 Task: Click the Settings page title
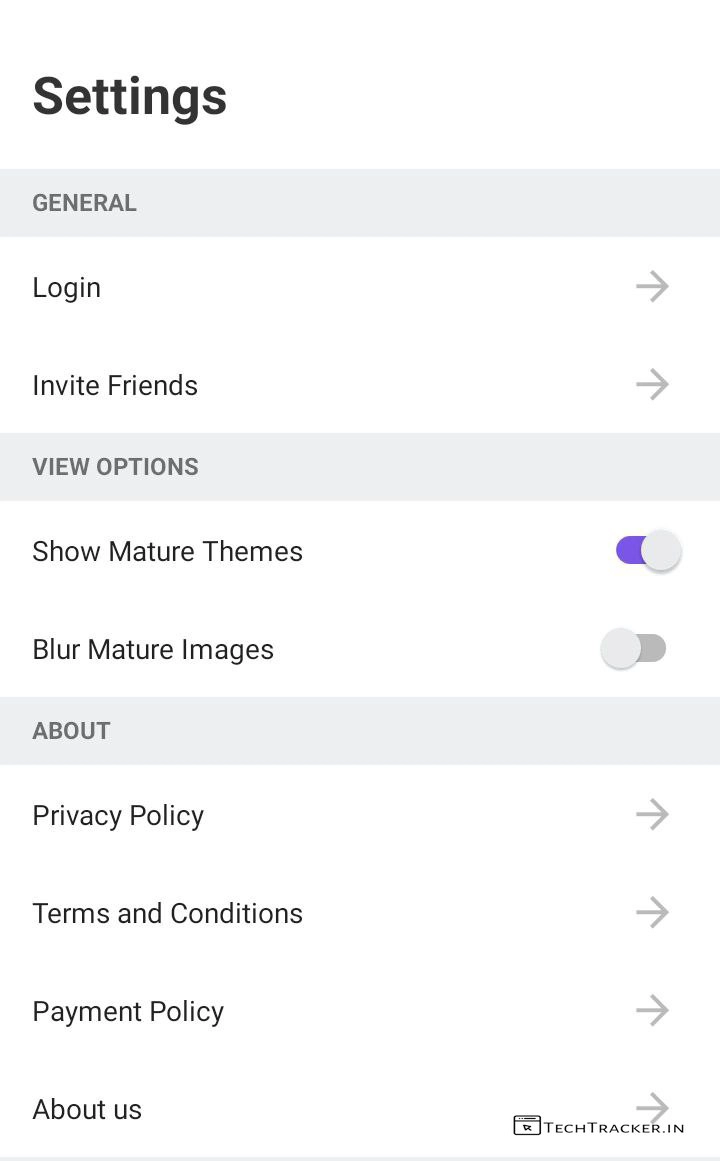[130, 97]
